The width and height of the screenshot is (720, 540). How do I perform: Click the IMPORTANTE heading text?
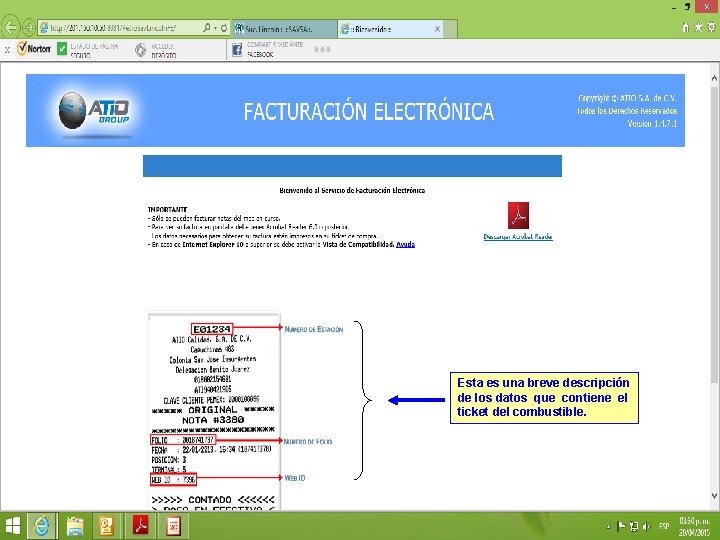(168, 209)
